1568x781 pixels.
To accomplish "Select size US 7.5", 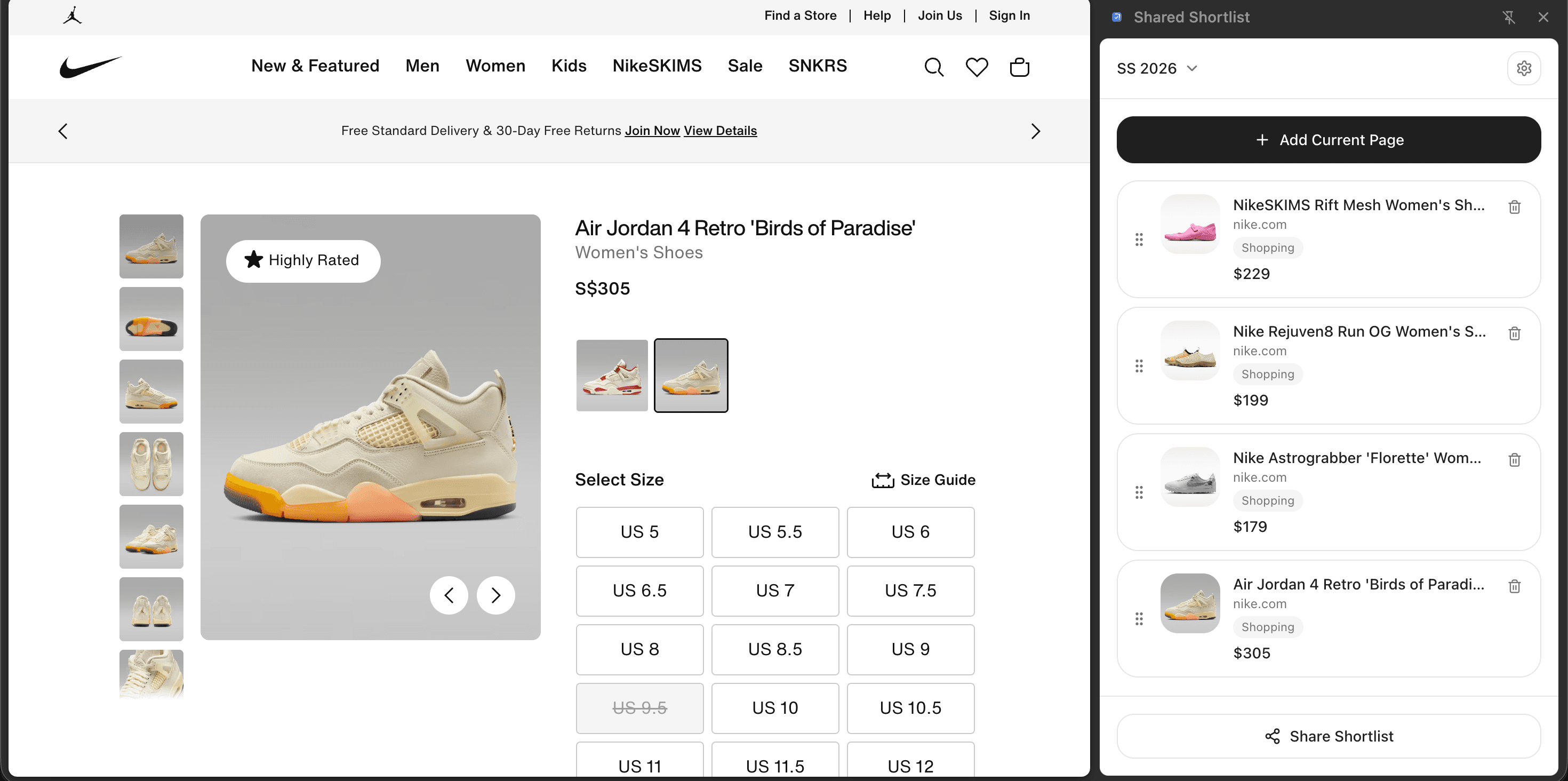I will coord(910,591).
